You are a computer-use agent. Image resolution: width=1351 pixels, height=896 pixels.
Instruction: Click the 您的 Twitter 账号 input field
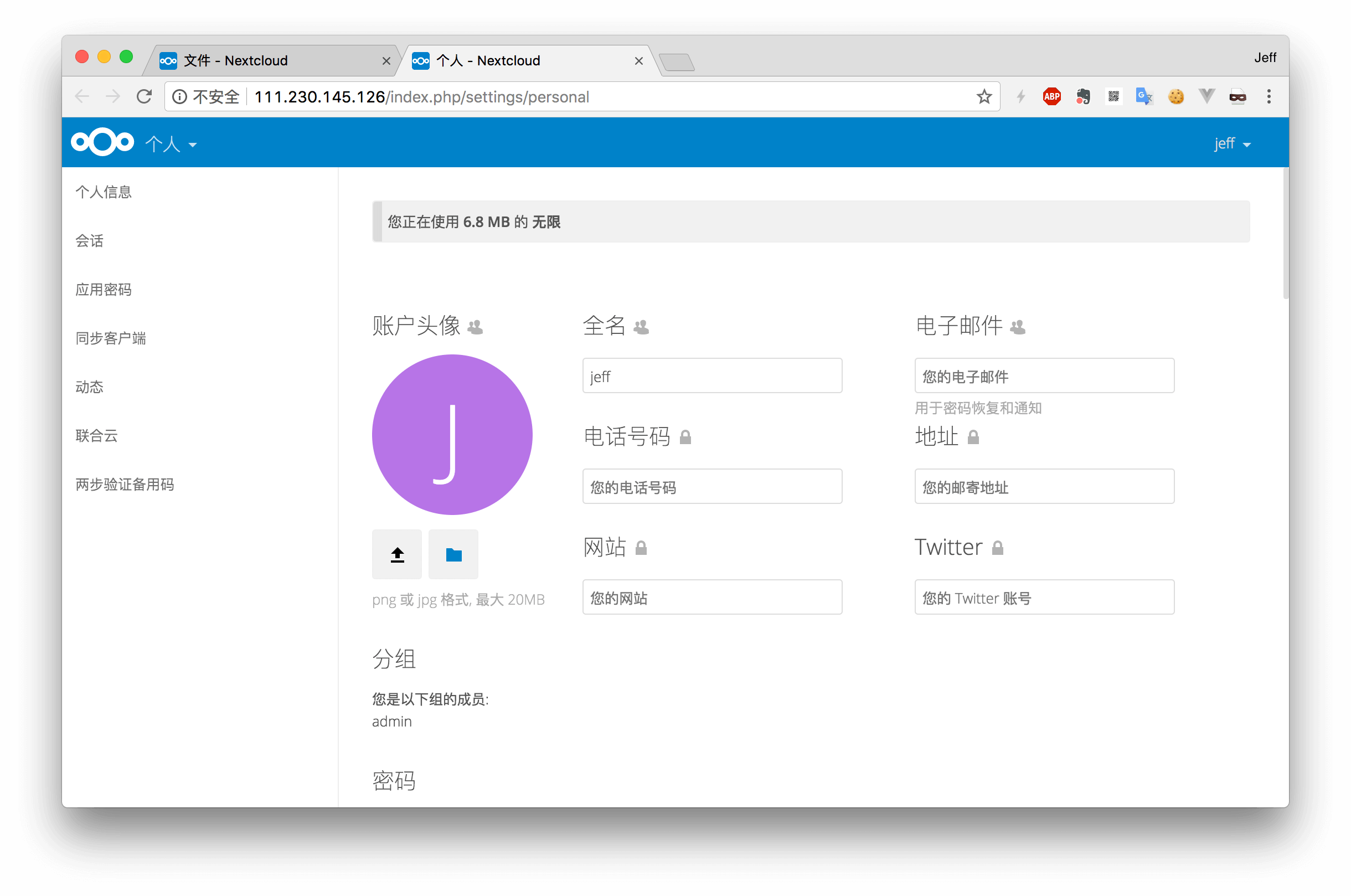click(1044, 597)
